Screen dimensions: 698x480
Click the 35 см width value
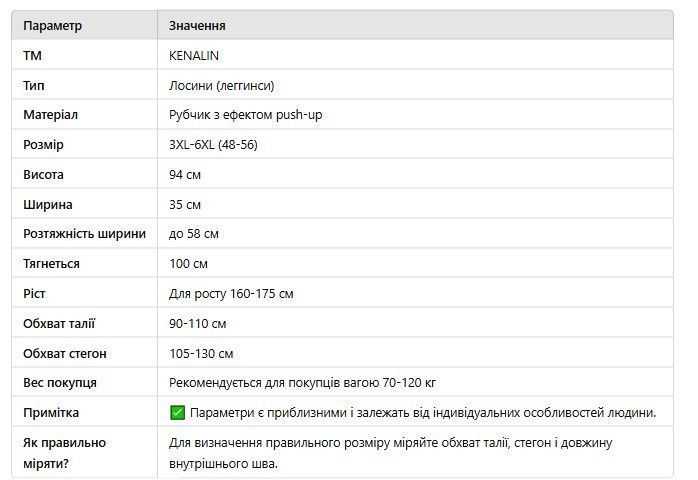185,205
